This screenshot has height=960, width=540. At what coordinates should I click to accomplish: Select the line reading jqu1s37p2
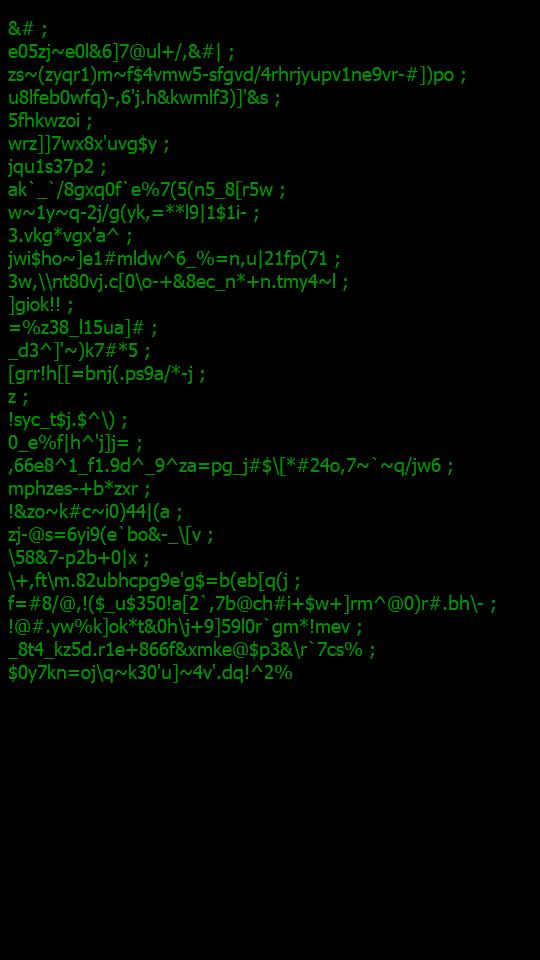click(58, 167)
